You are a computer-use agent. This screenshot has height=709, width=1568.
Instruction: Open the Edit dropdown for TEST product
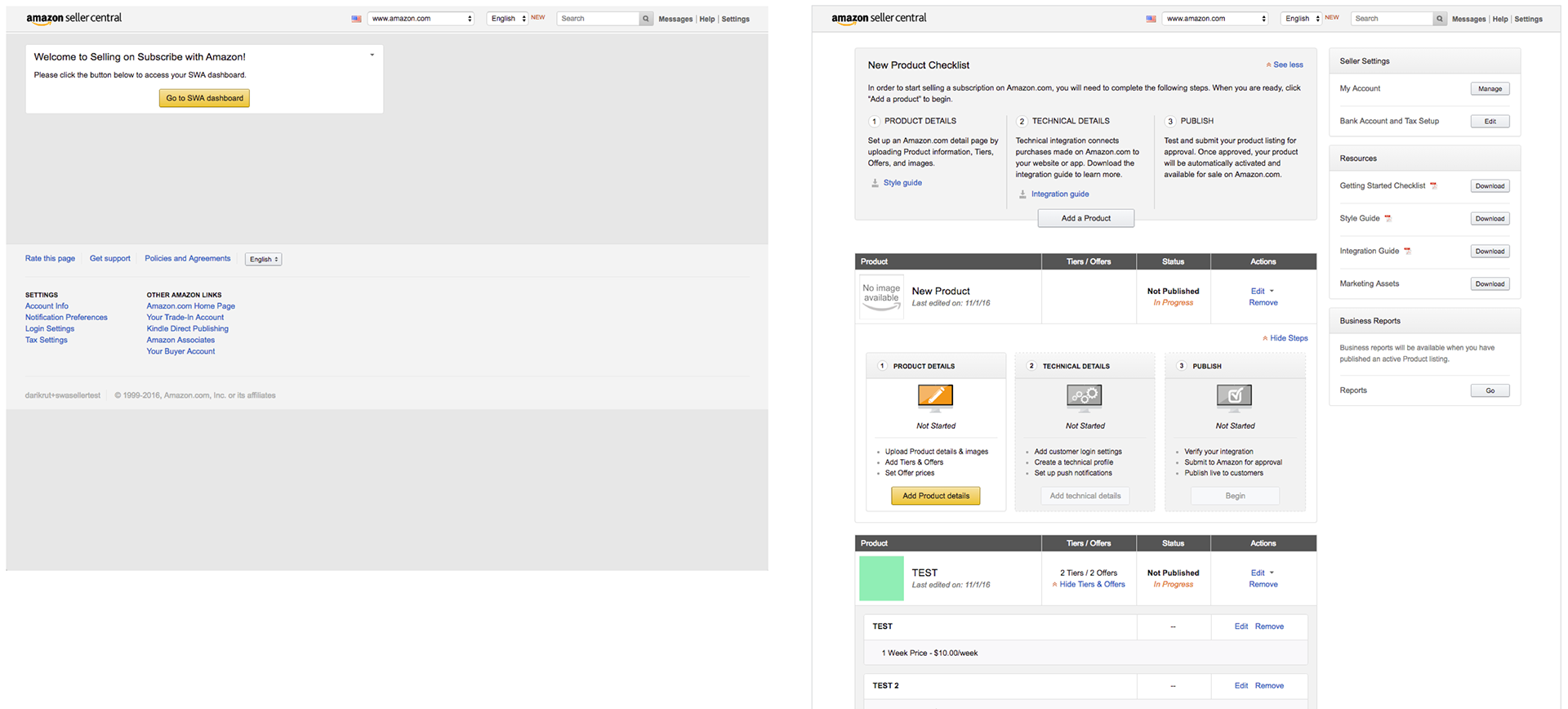(1263, 573)
